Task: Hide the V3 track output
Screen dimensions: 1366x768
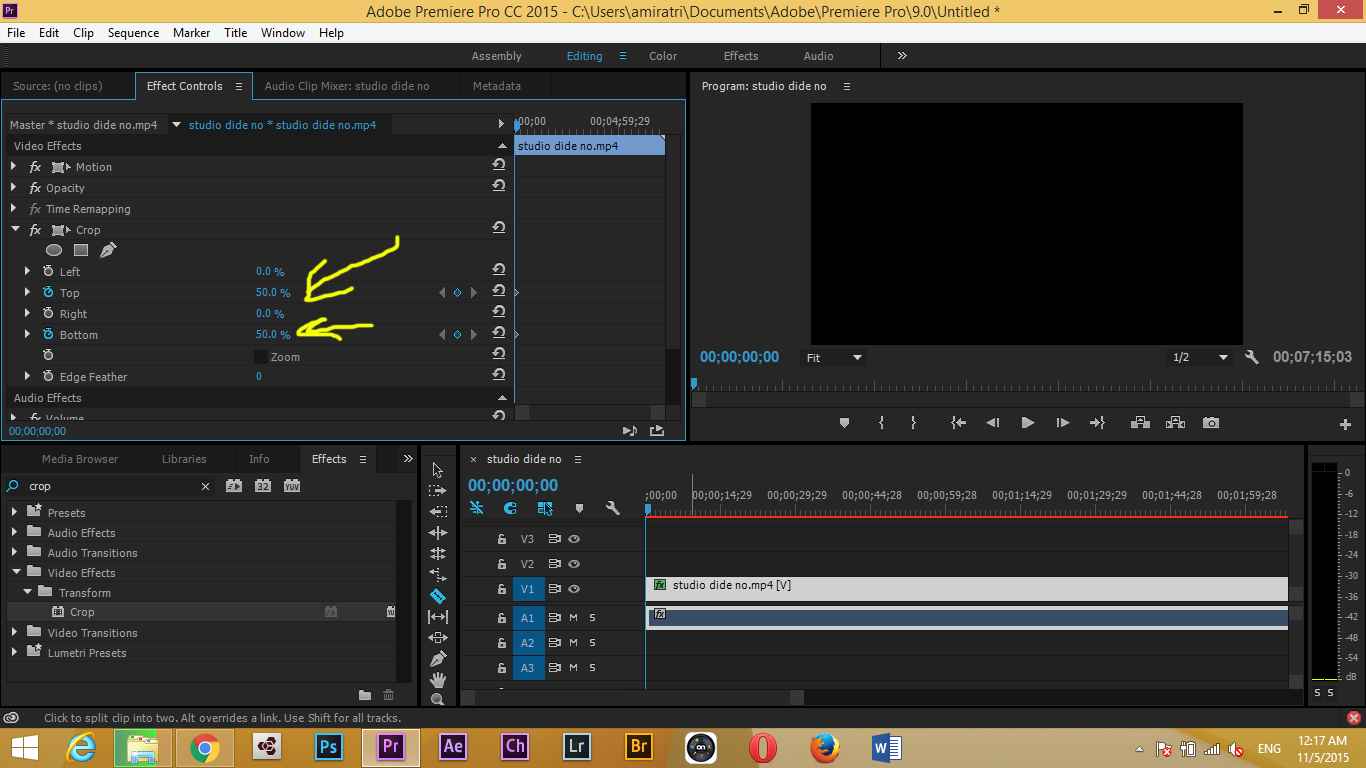Action: coord(574,539)
